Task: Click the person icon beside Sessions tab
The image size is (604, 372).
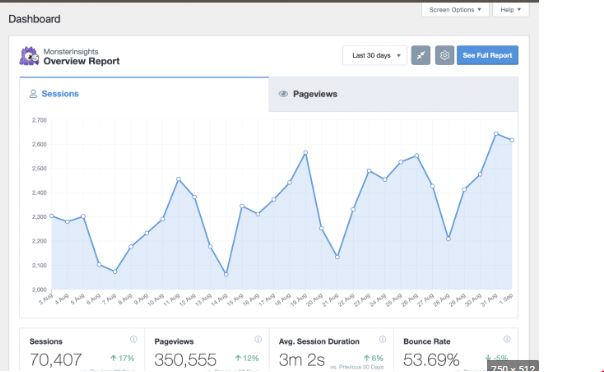Action: click(x=33, y=94)
